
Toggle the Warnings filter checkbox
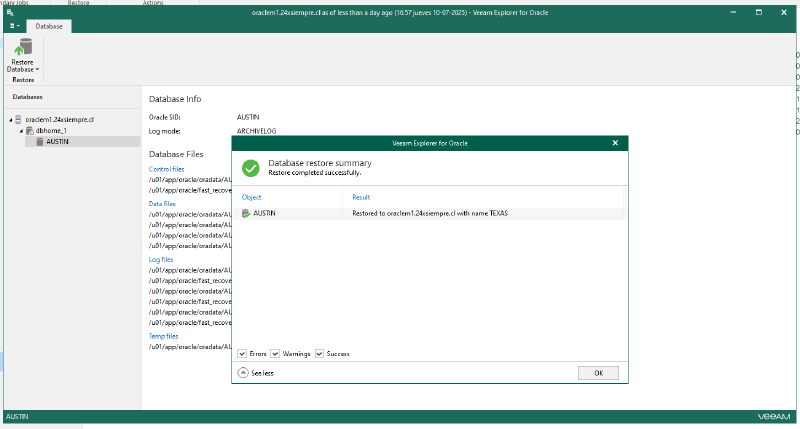tap(275, 354)
